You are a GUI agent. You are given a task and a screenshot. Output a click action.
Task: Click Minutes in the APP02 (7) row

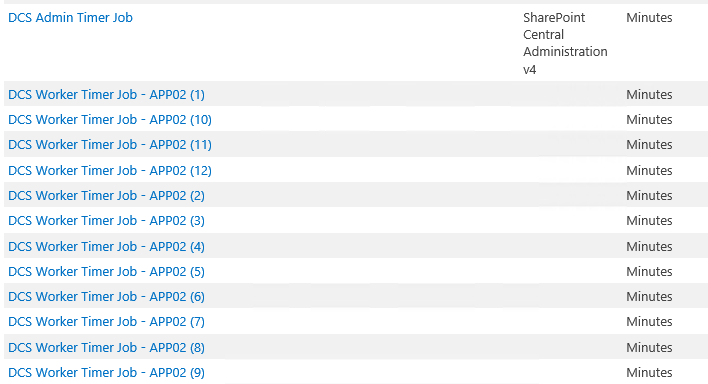coord(649,322)
